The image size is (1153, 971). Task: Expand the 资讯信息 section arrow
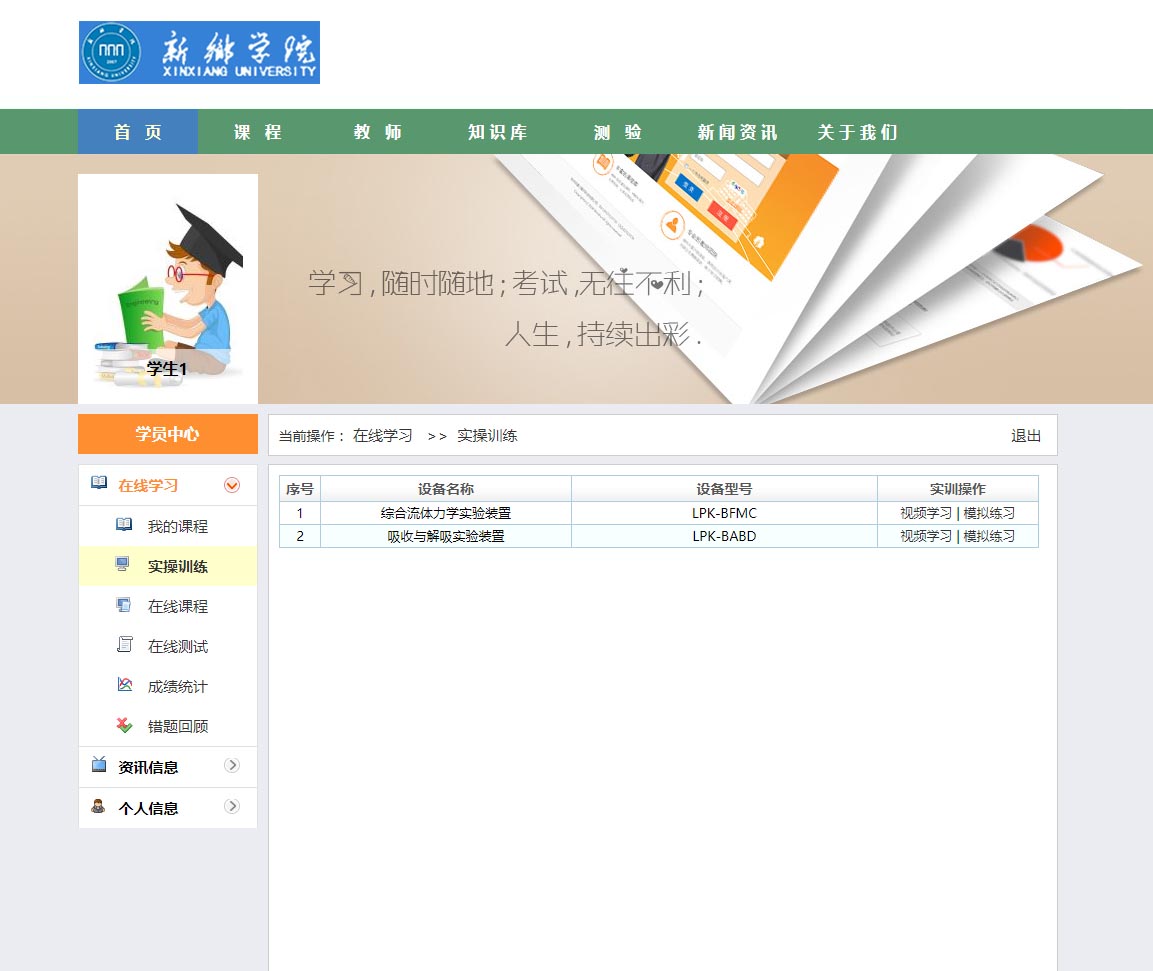[232, 766]
